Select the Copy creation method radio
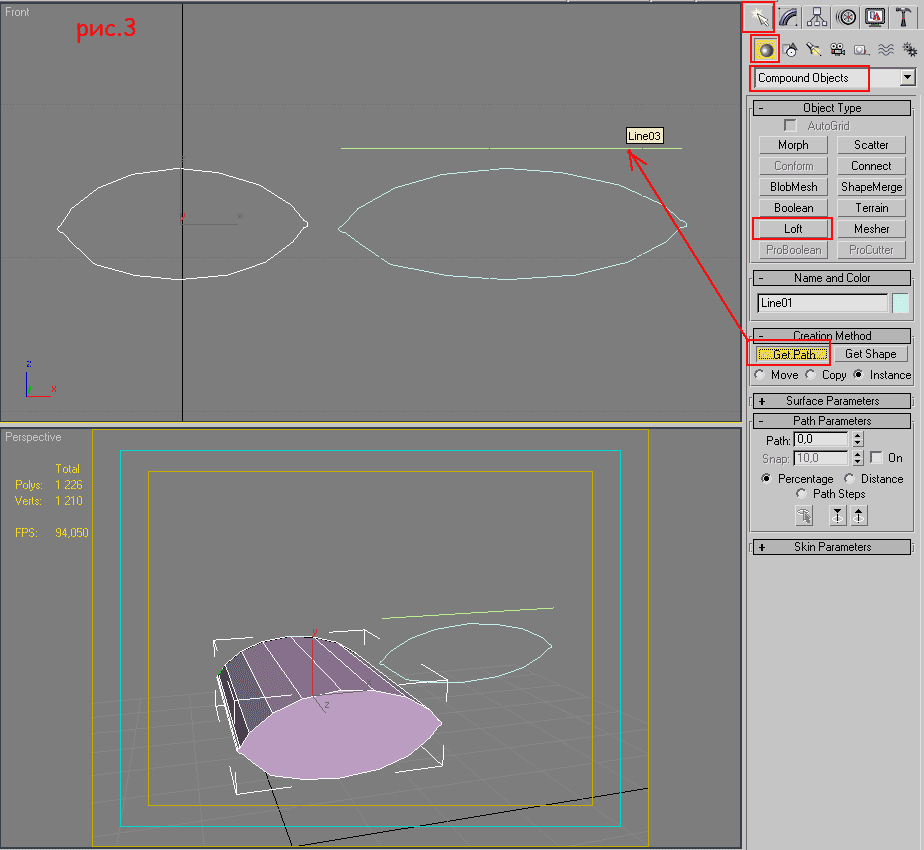924x850 pixels. [811, 375]
